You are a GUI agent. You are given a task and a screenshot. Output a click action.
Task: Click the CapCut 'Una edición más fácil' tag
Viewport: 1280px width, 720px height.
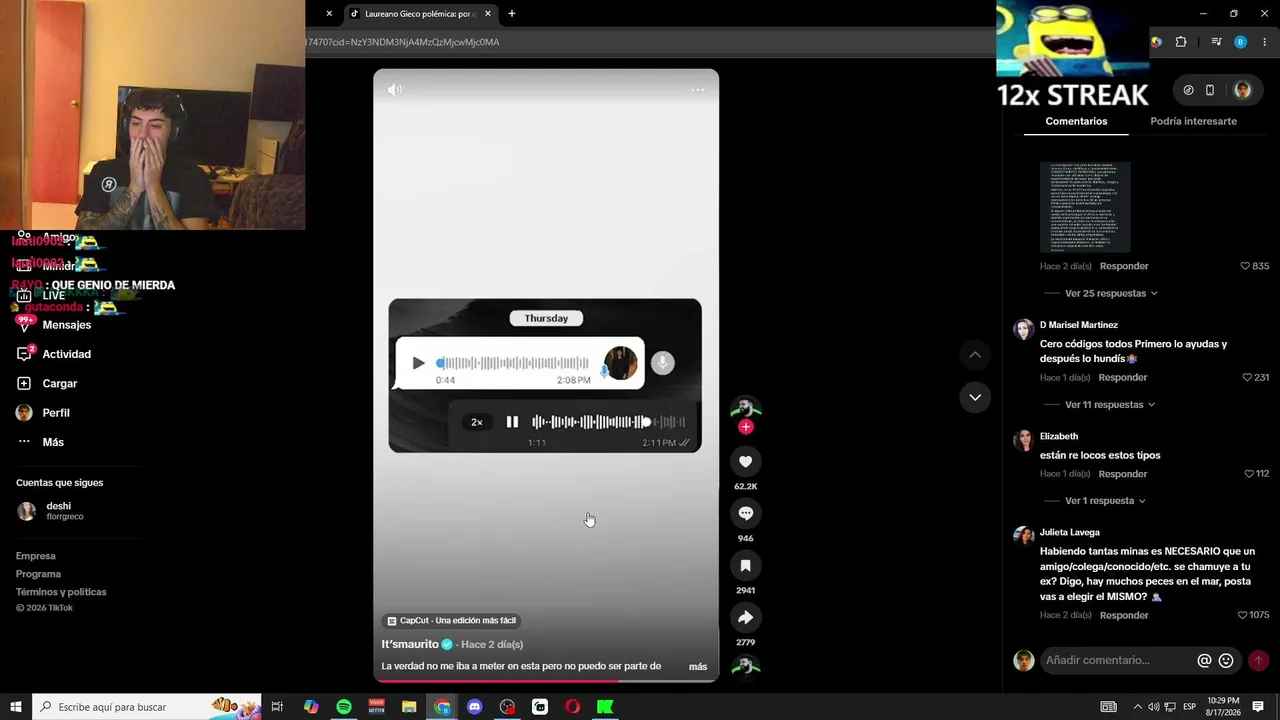[452, 621]
